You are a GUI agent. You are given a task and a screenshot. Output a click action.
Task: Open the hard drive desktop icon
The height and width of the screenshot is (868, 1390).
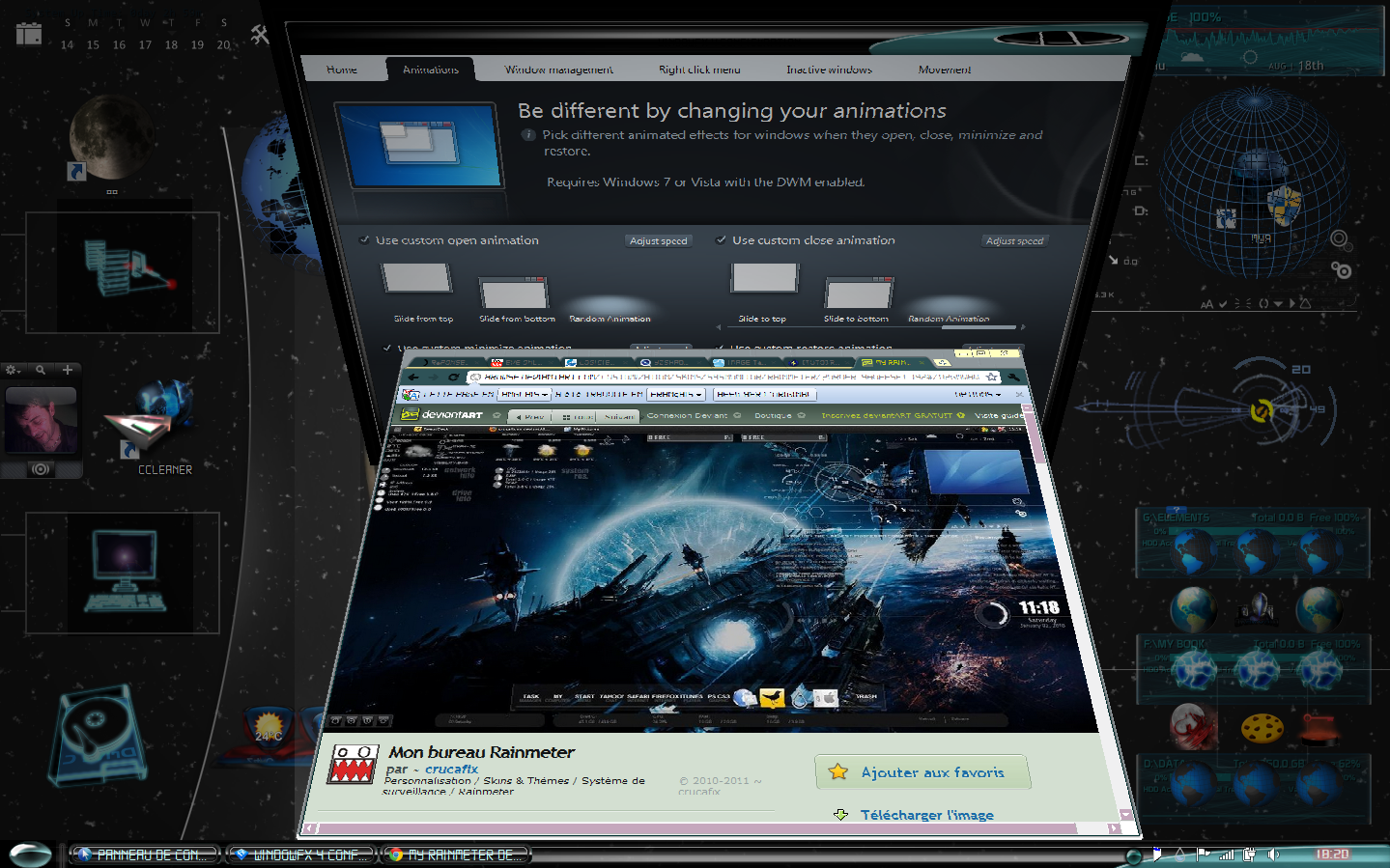point(97,736)
